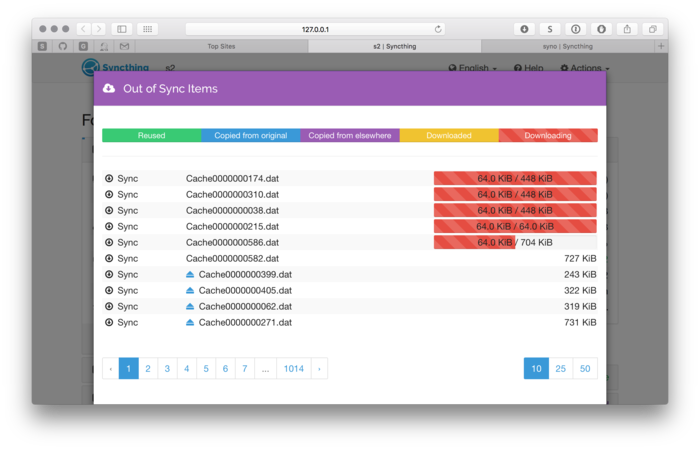Open the mail envelope pinned tab
The height and width of the screenshot is (450, 700).
click(x=125, y=46)
